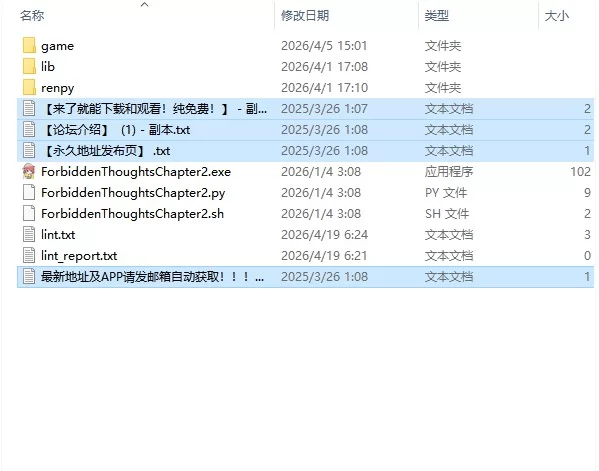Select ForbiddenThoughtsChapter2.sh file name
This screenshot has height=471, width=599.
133,214
